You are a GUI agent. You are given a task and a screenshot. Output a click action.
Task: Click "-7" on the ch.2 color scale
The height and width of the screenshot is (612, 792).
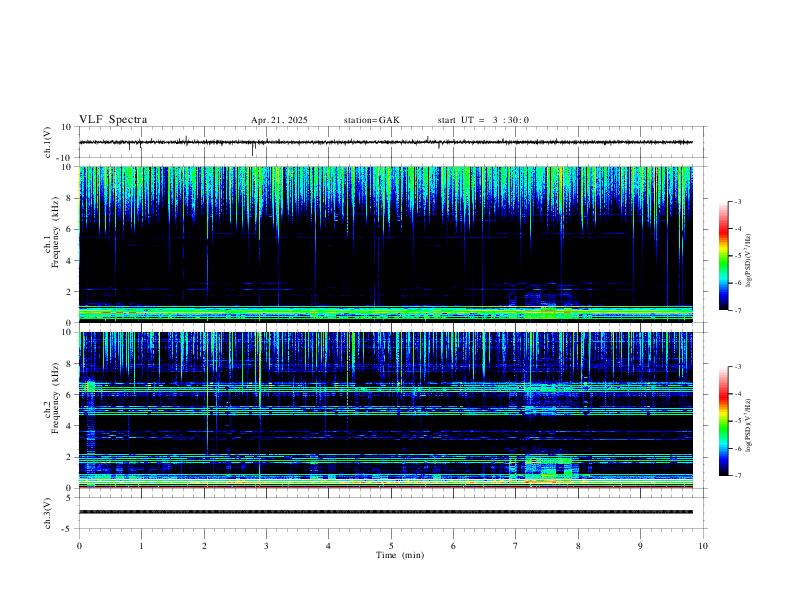738,475
